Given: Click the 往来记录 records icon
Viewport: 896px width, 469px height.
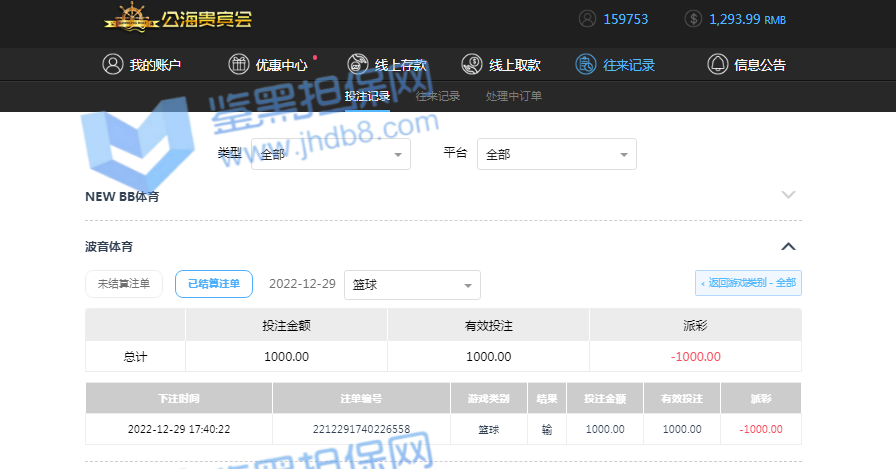Looking at the screenshot, I should pyautogui.click(x=585, y=65).
